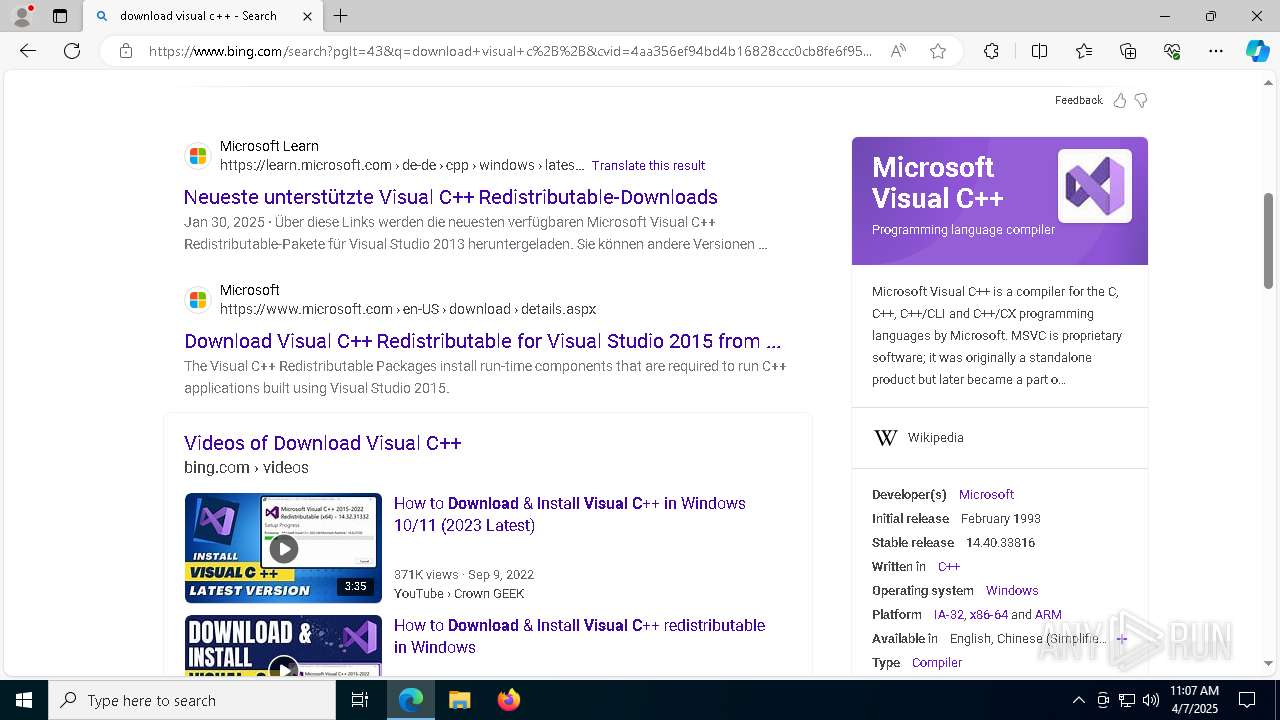Click the scrollbar up arrow

(x=1269, y=82)
